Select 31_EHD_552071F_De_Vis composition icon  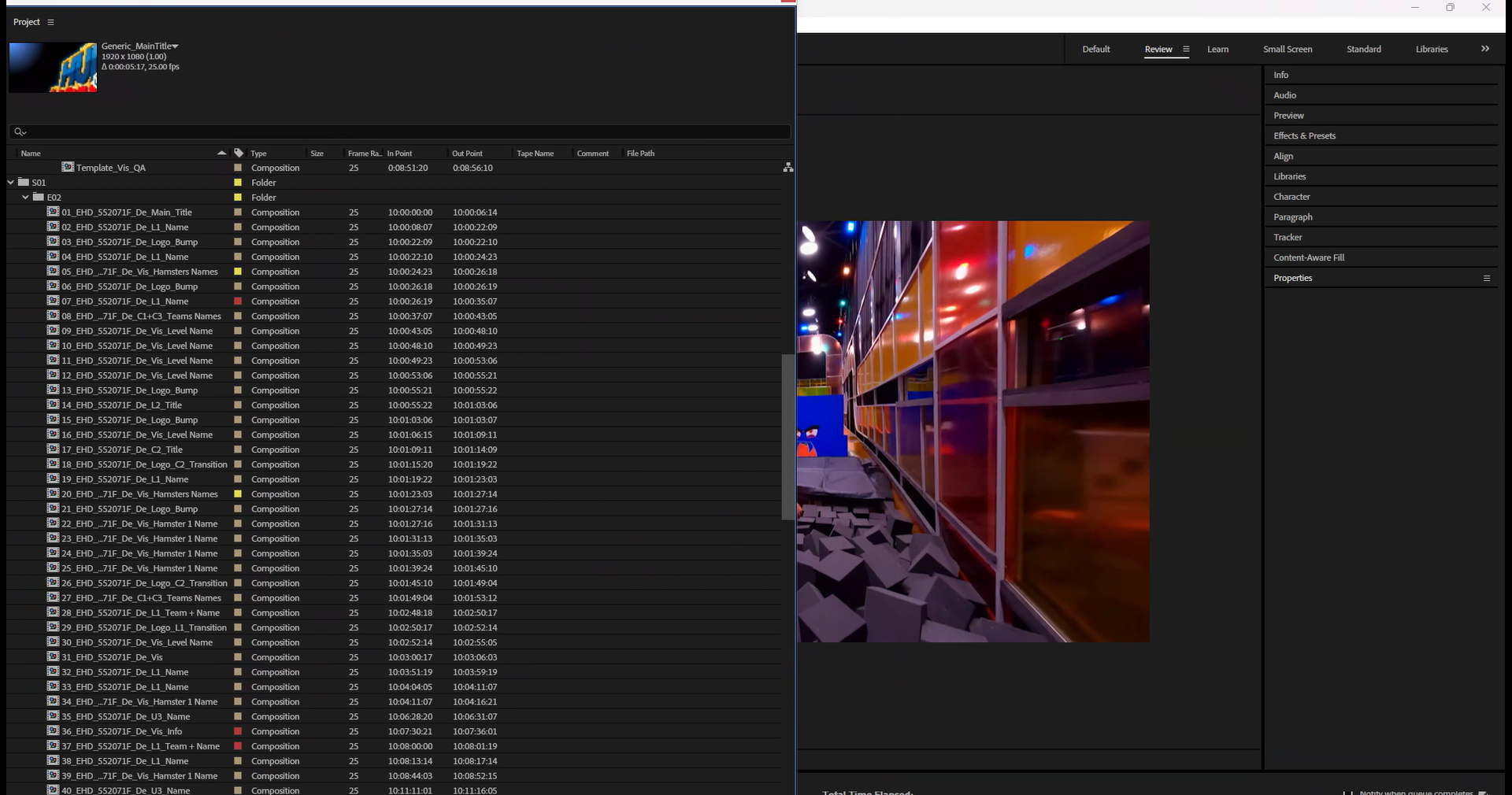[x=53, y=657]
